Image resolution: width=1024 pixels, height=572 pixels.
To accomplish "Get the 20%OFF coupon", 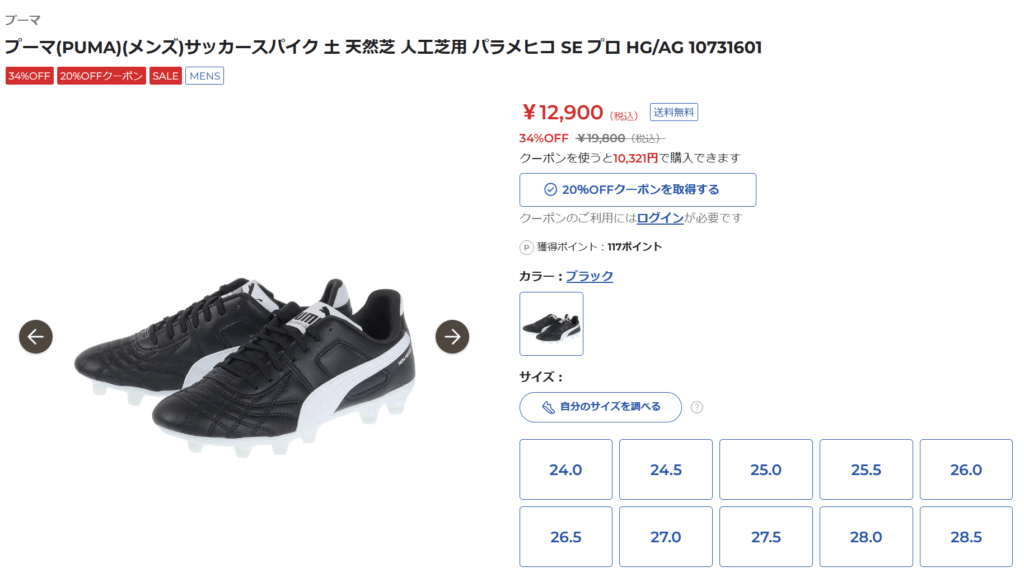I will tap(637, 190).
